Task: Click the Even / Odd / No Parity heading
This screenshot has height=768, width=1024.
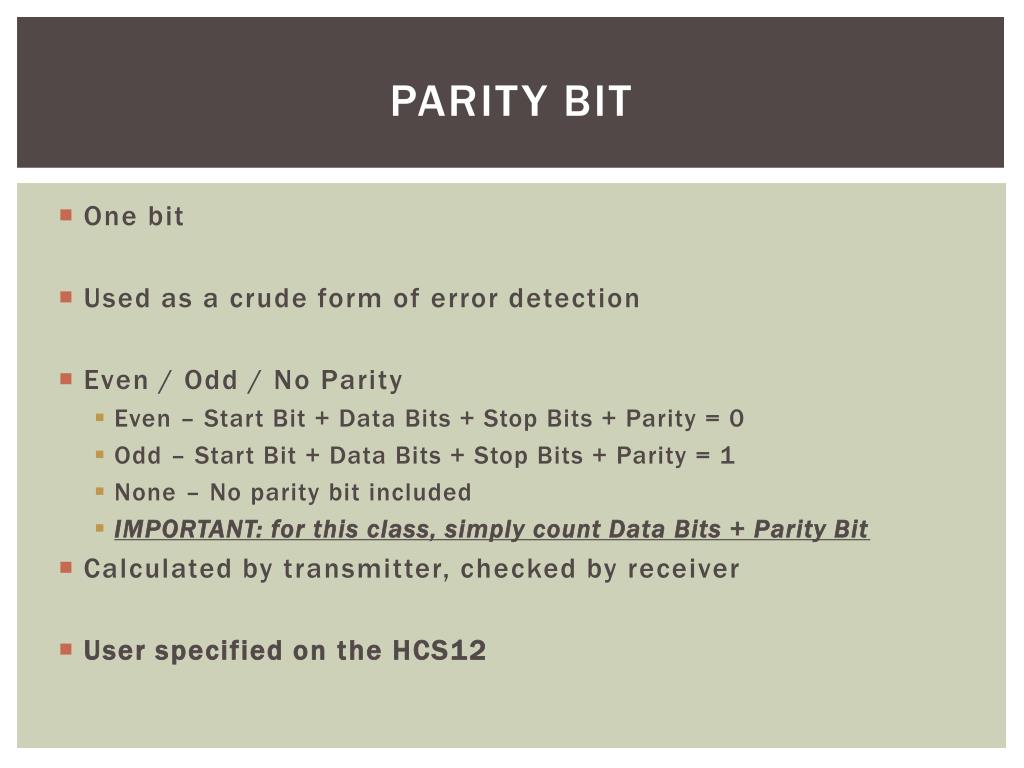Action: pos(243,380)
